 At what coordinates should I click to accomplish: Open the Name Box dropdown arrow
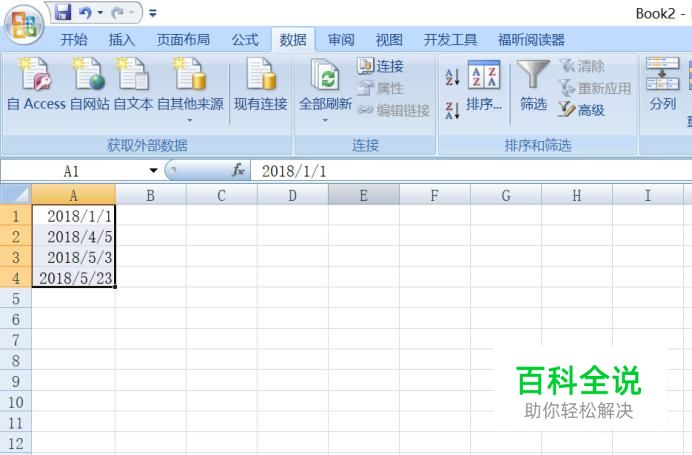[x=153, y=171]
